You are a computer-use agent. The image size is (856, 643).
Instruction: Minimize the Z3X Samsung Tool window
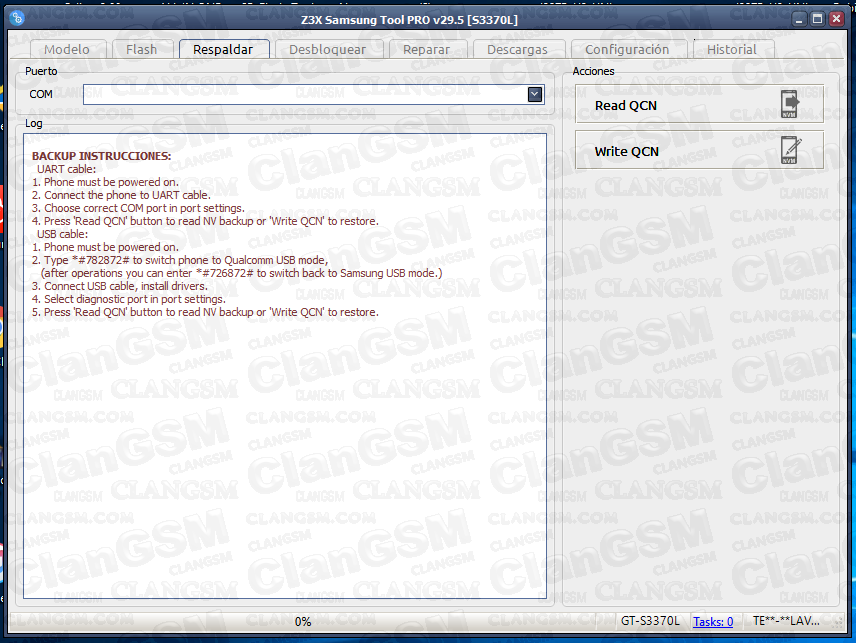pyautogui.click(x=799, y=19)
